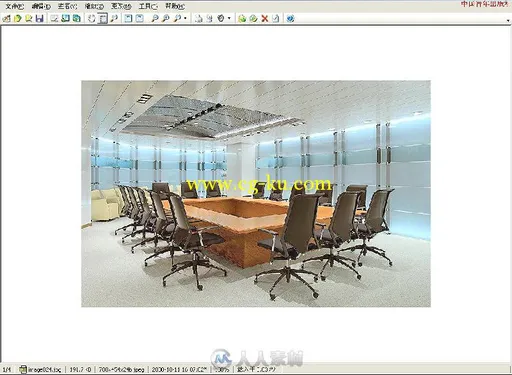Click the copy images icon
The height and width of the screenshot is (375, 512).
(77, 19)
